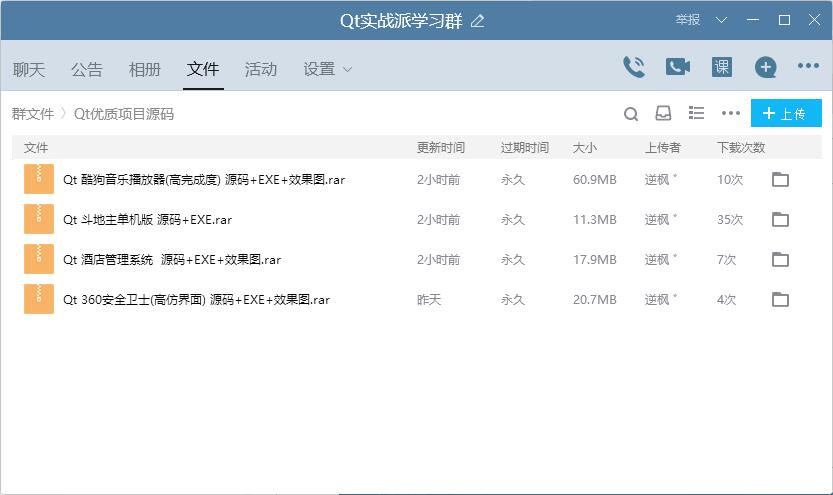Screen dimensions: 833x495
Task: Open the 活动 tab
Action: (x=261, y=69)
